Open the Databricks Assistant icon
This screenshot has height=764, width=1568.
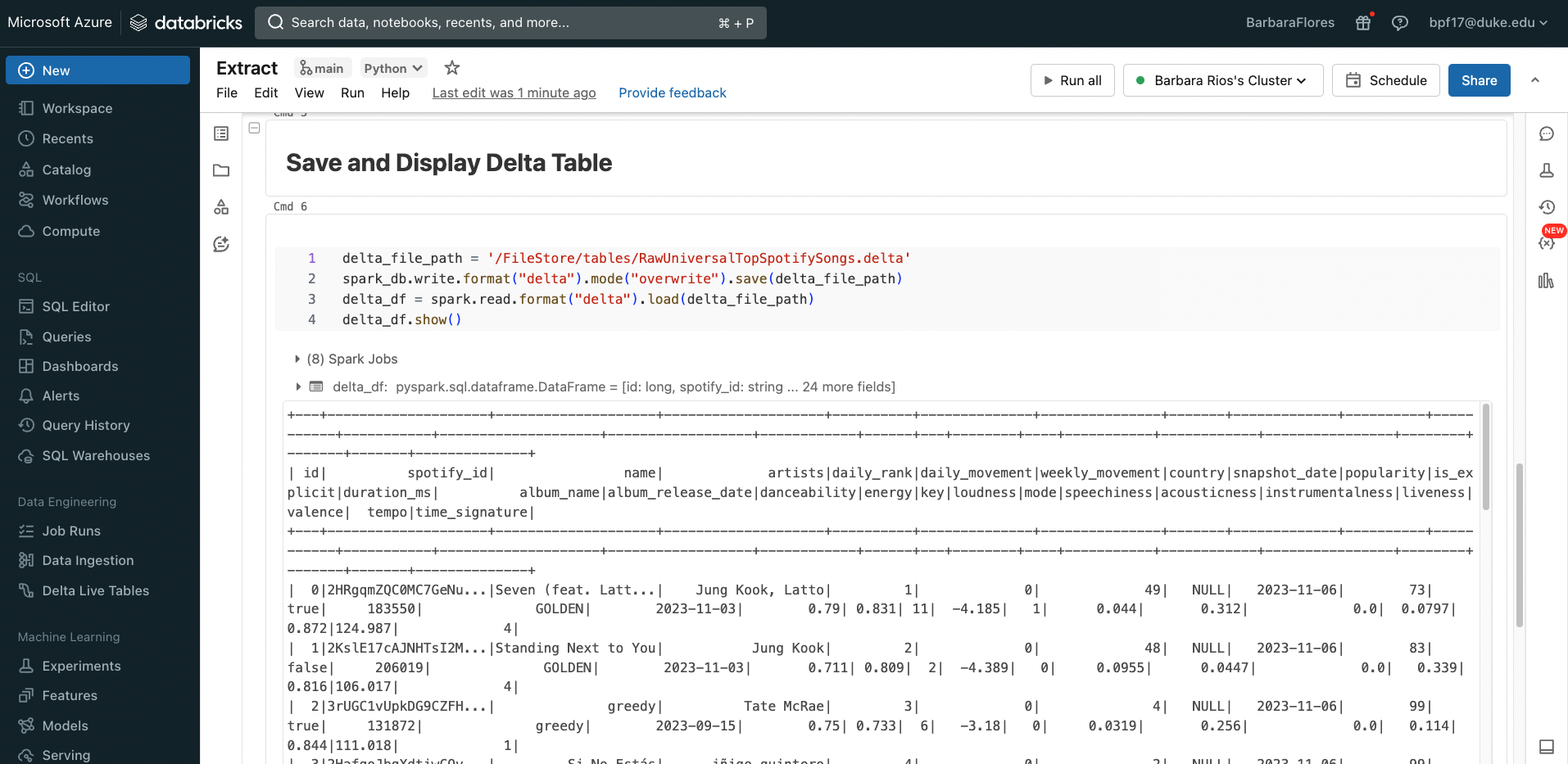click(x=221, y=244)
